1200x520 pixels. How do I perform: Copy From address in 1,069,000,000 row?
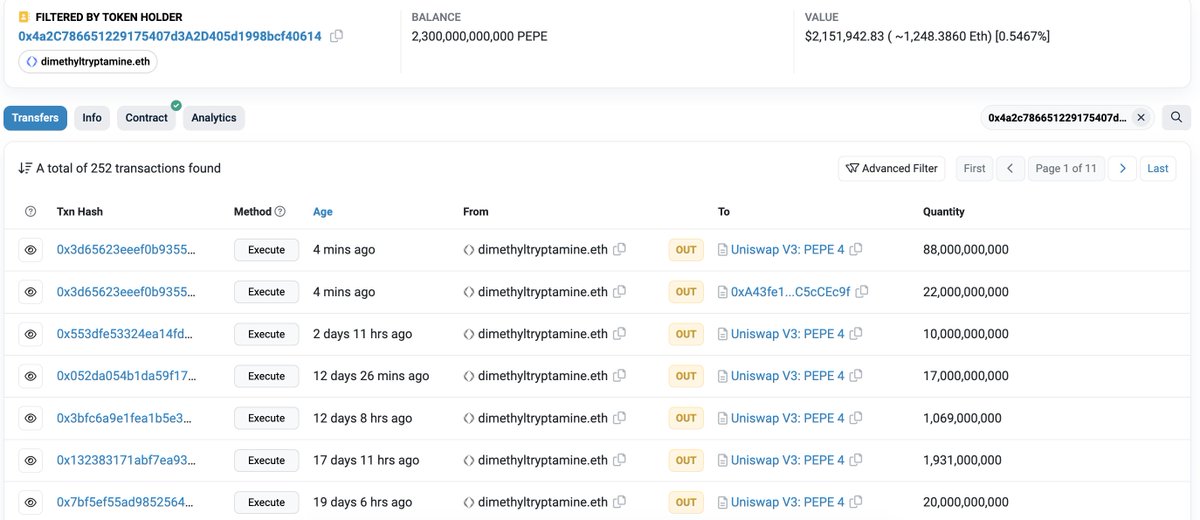point(620,418)
